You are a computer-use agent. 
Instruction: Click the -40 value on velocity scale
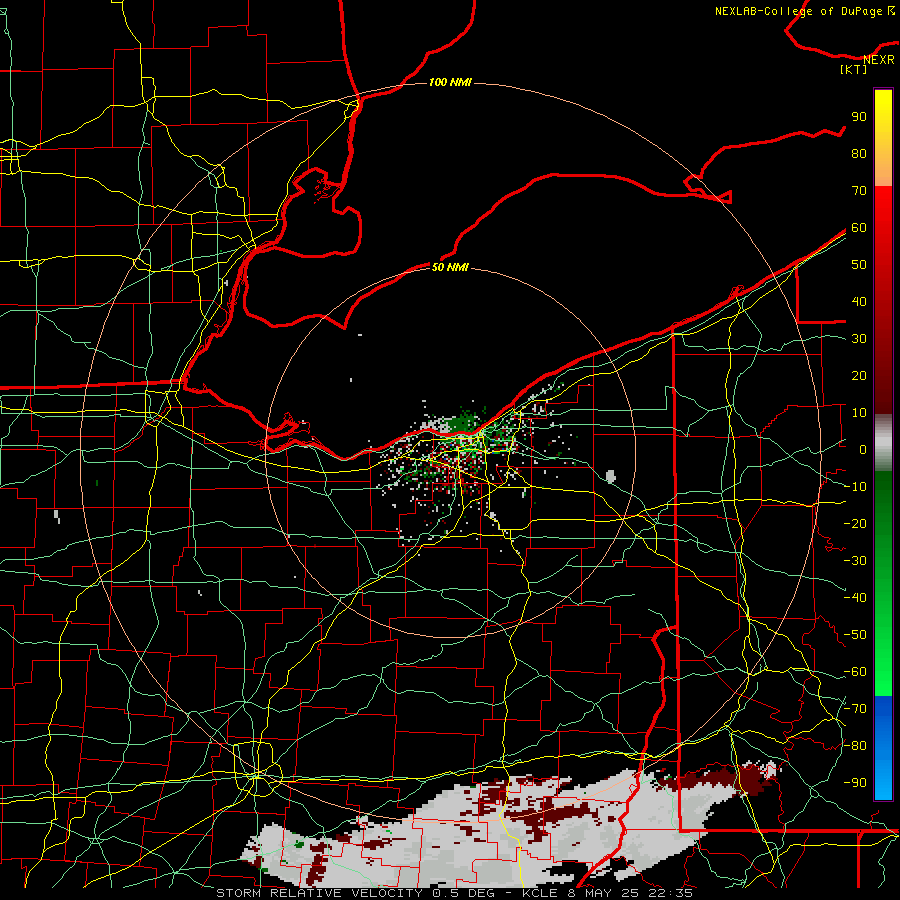tap(855, 598)
